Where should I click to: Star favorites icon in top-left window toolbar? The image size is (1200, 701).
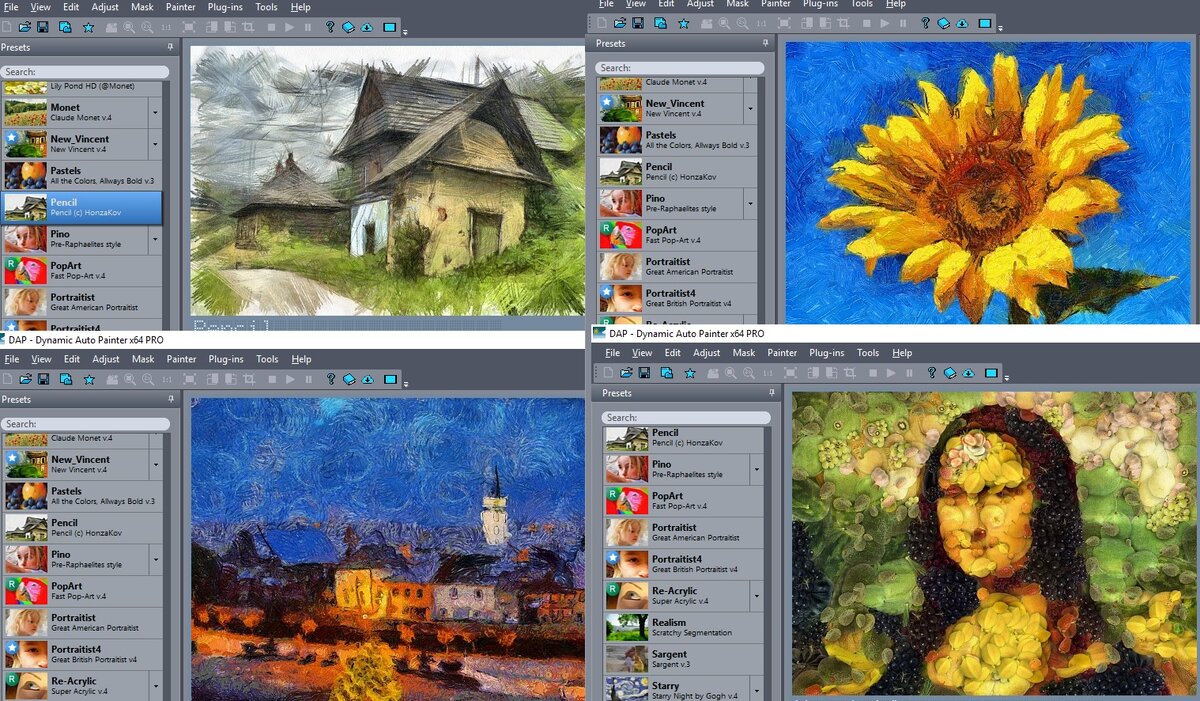[x=89, y=27]
